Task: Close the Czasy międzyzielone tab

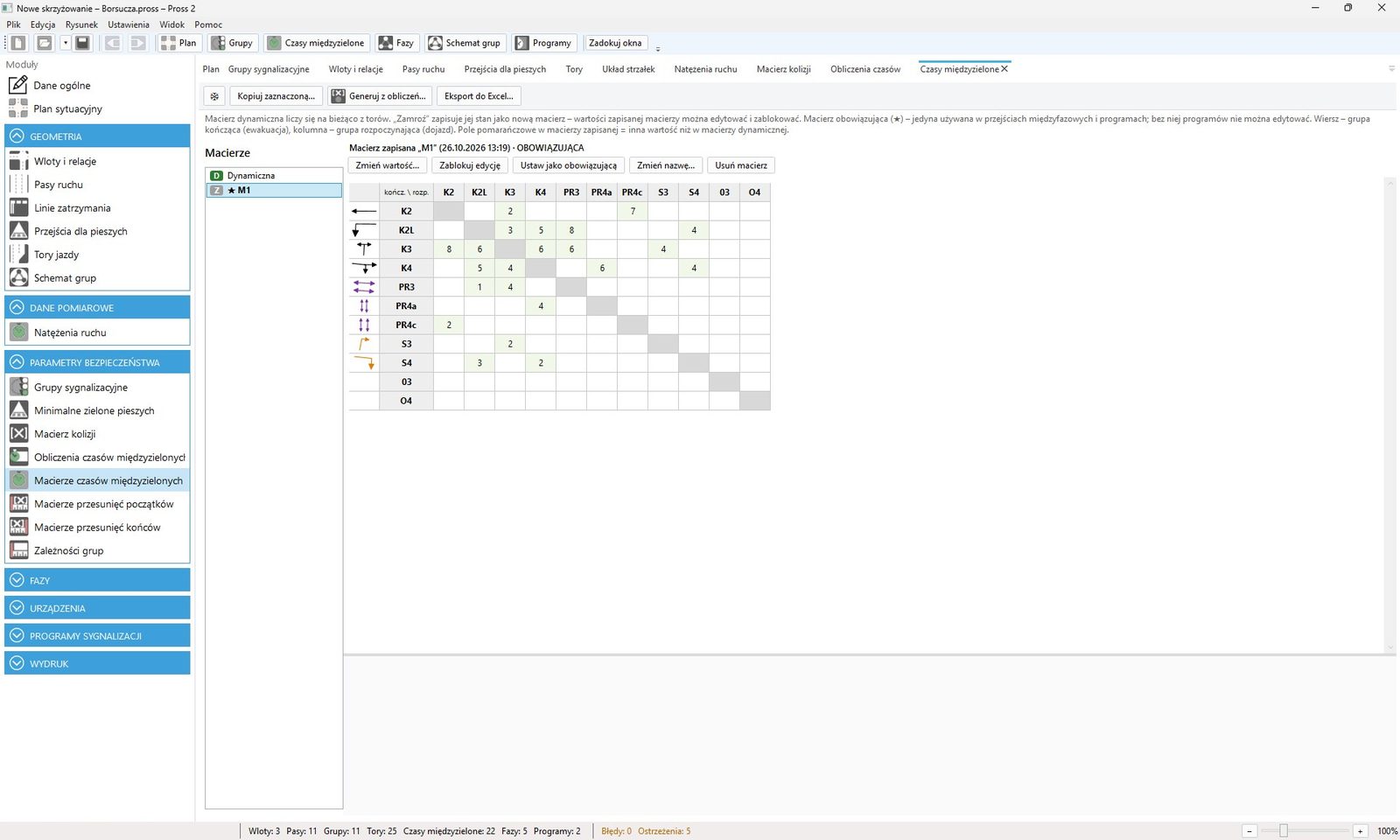Action: coord(1004,68)
